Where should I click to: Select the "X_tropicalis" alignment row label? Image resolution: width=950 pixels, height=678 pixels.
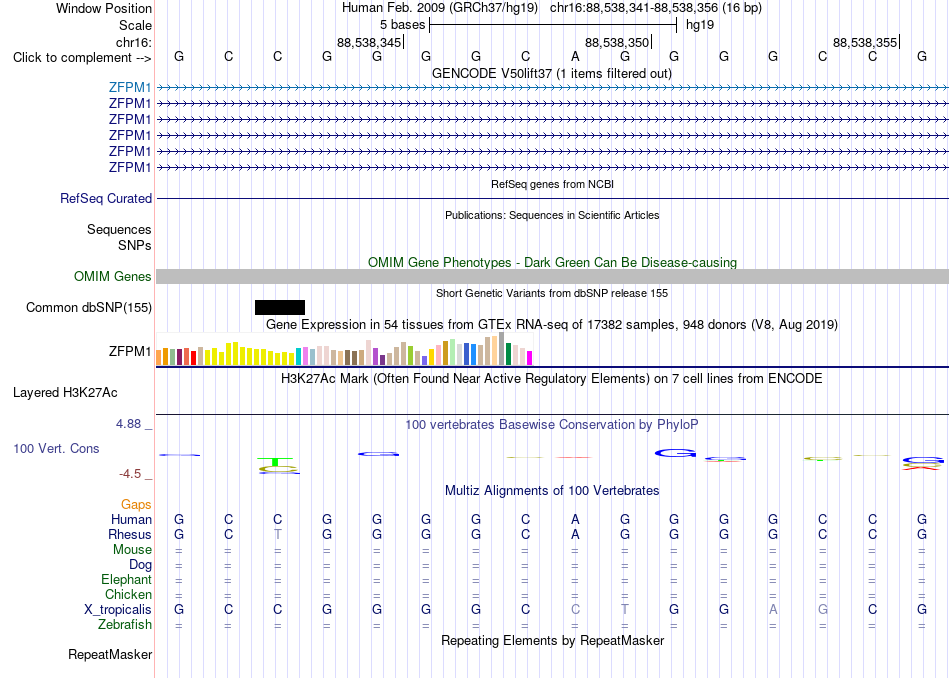pos(118,610)
